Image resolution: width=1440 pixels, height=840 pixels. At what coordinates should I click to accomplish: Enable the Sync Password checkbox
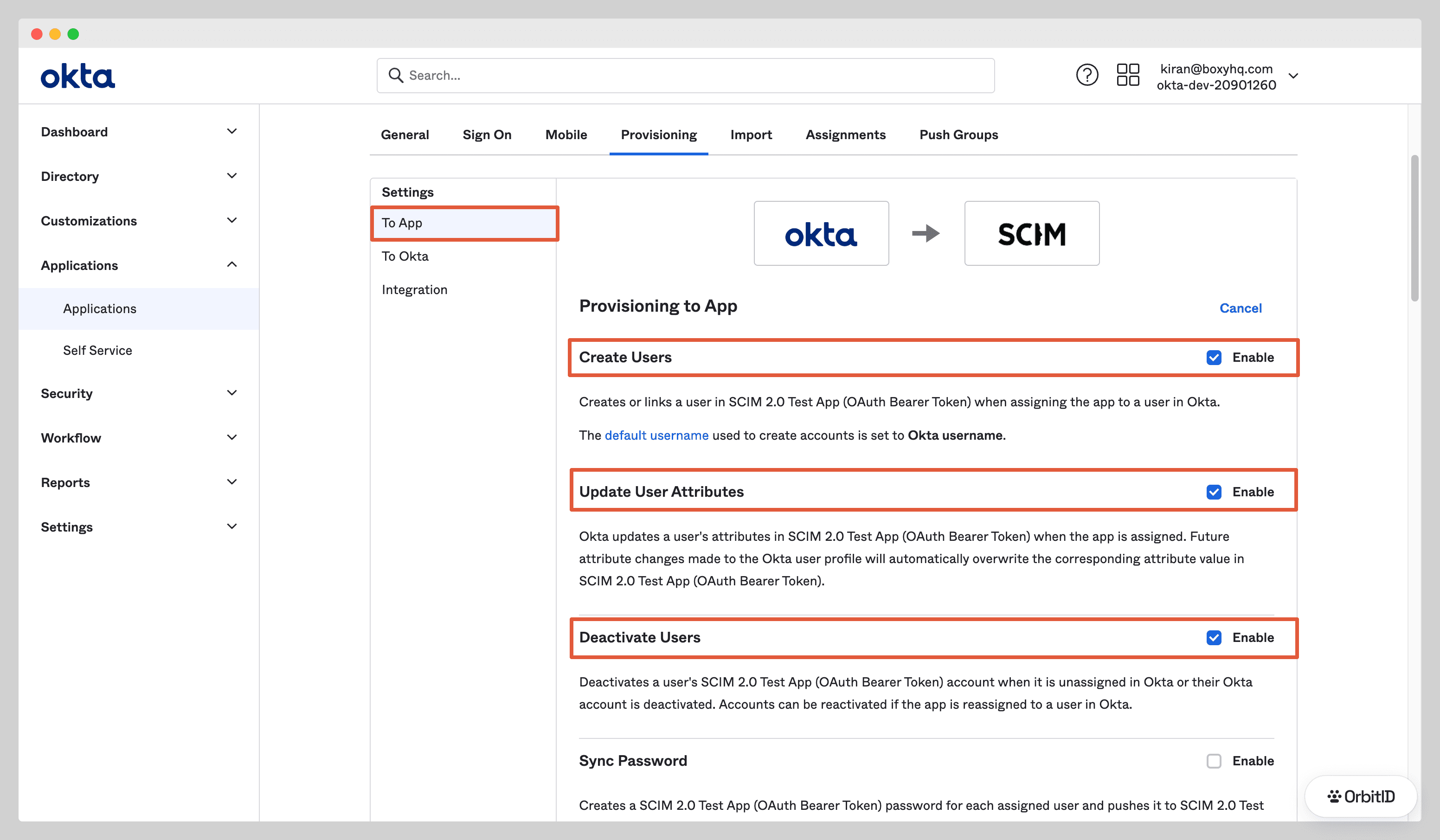click(1214, 761)
